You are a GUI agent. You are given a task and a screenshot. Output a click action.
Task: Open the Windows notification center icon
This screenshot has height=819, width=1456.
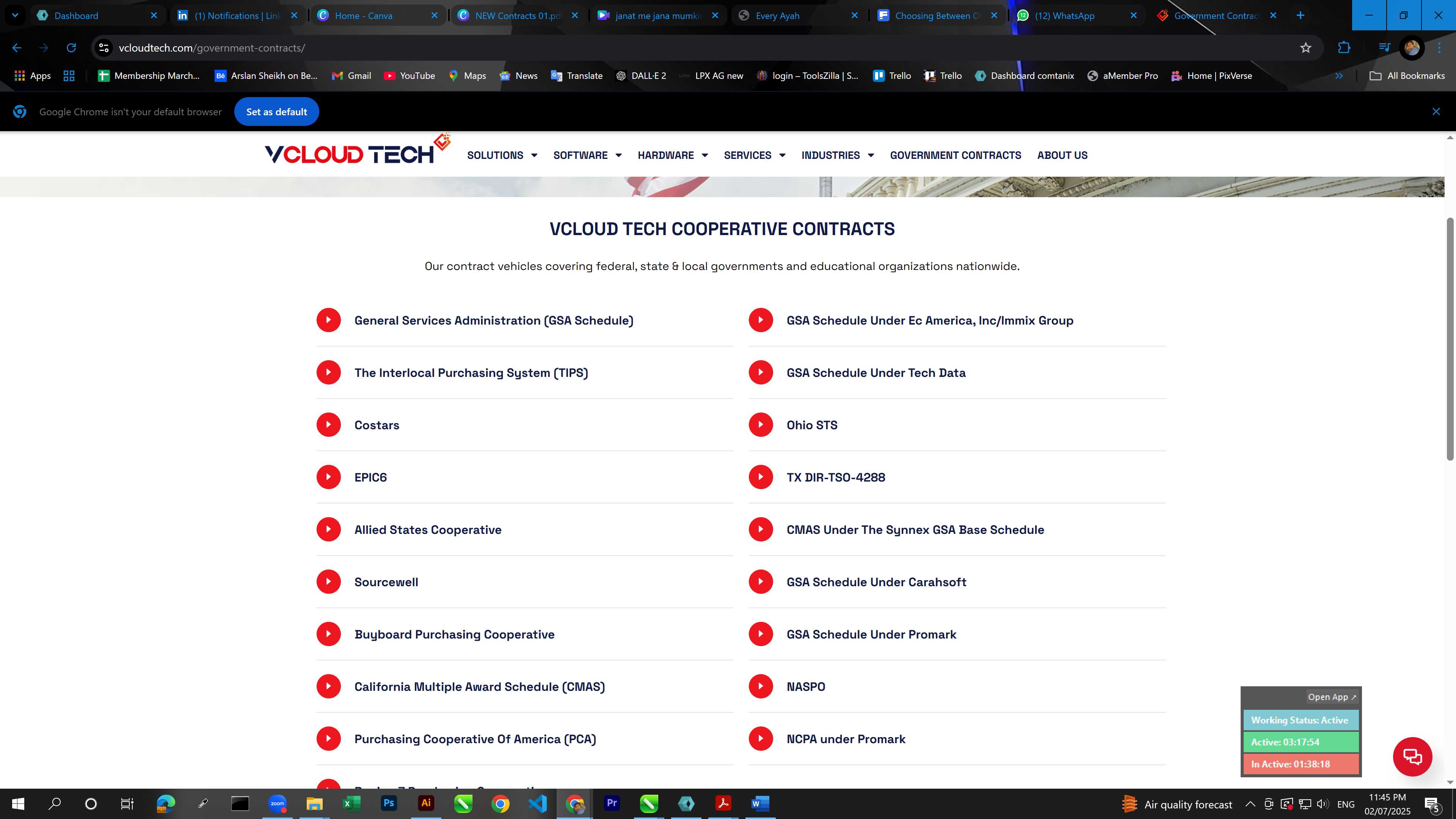tap(1432, 804)
